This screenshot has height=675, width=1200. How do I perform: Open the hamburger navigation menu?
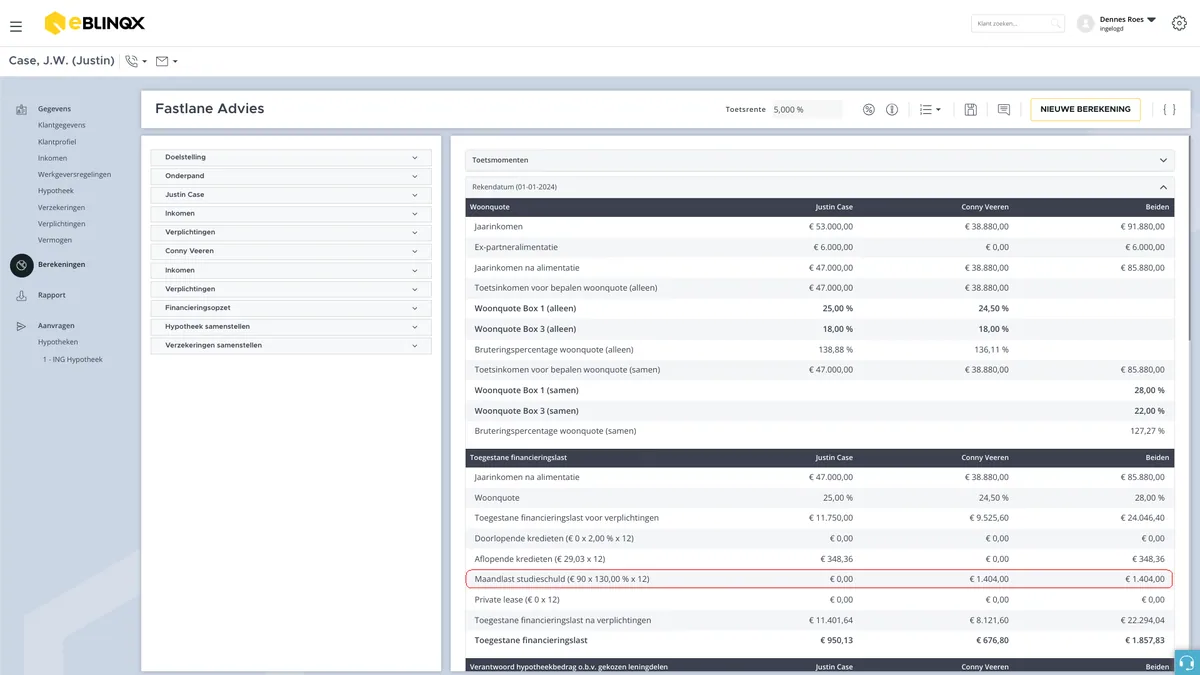click(x=16, y=26)
